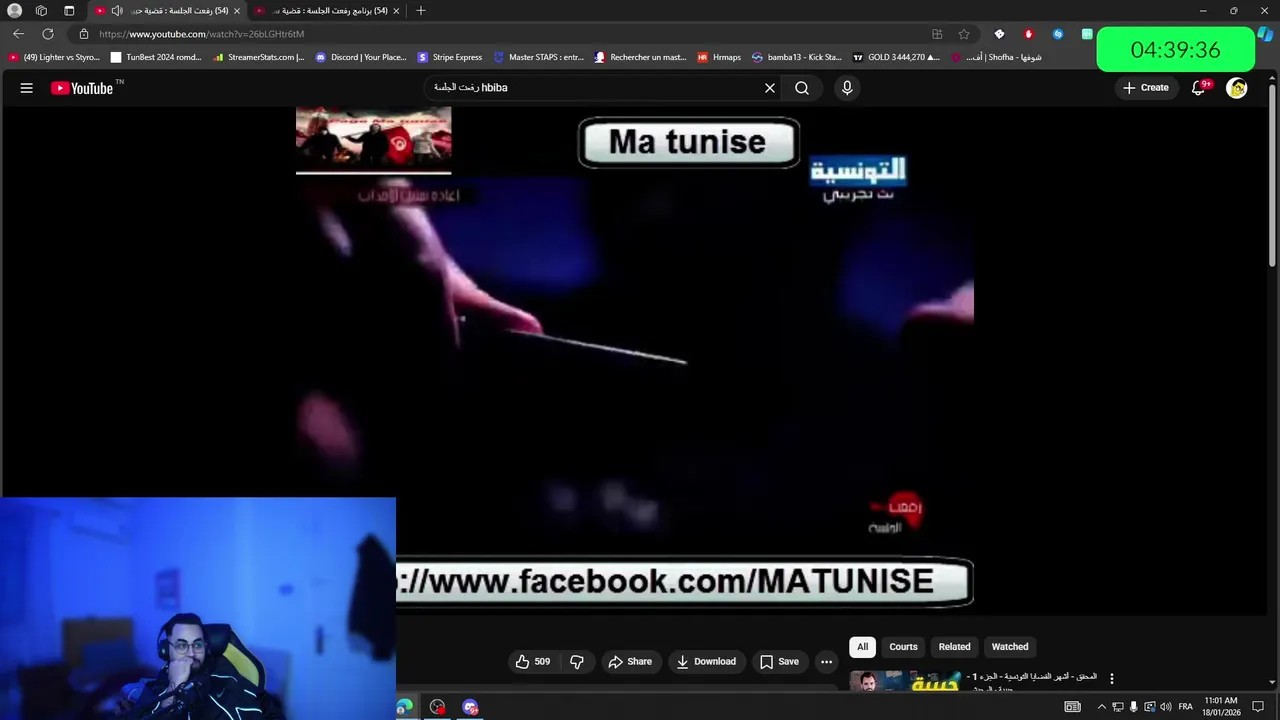Open the Rechercher un mast... bookmark
Image resolution: width=1280 pixels, height=720 pixels.
point(640,57)
